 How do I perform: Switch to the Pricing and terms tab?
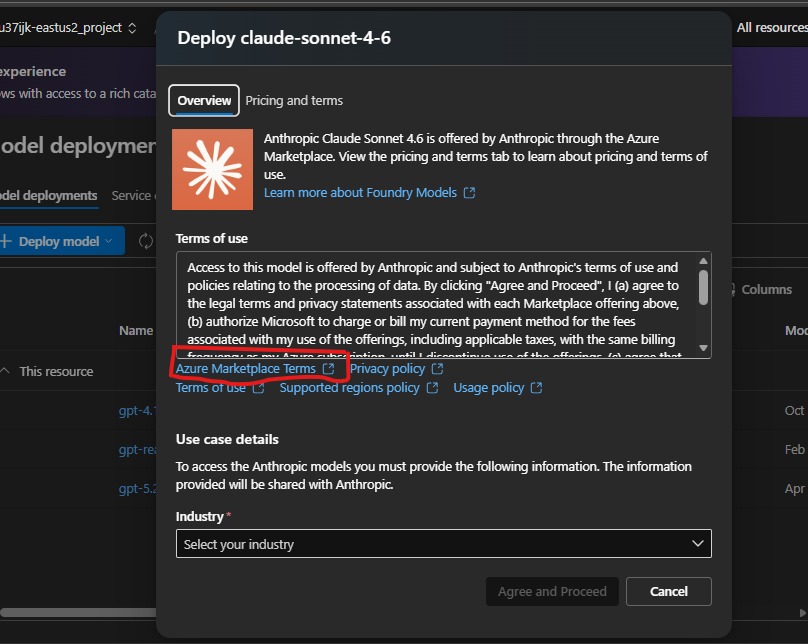coord(294,100)
